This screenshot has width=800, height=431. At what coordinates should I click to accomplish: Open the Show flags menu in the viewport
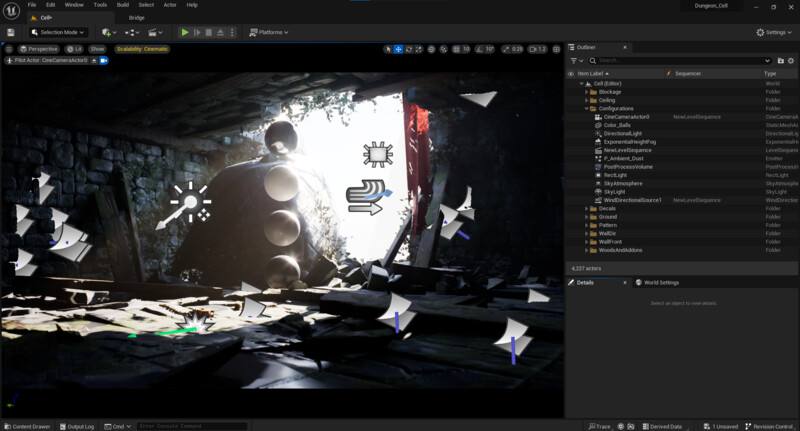pyautogui.click(x=97, y=49)
